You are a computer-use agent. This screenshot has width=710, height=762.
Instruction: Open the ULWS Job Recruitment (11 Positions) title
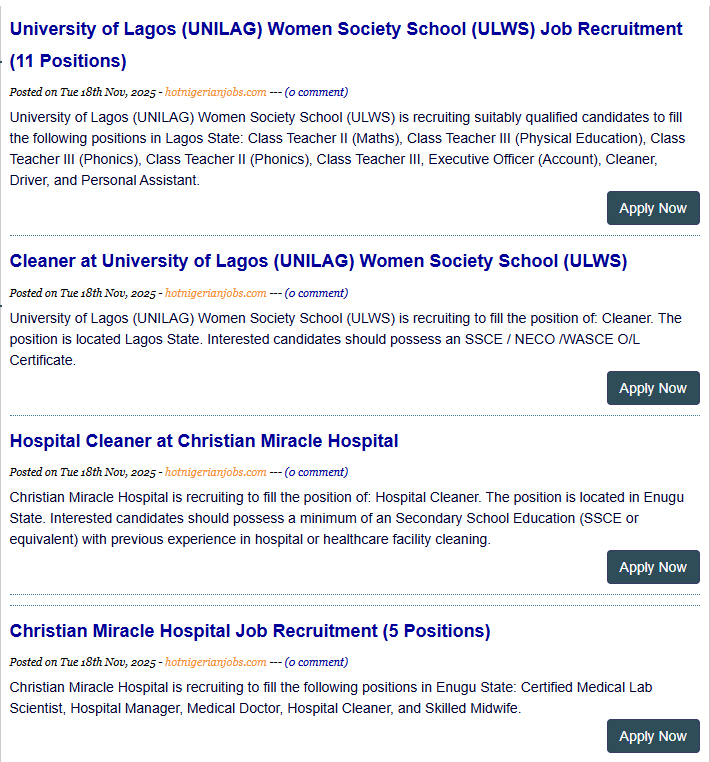346,29
